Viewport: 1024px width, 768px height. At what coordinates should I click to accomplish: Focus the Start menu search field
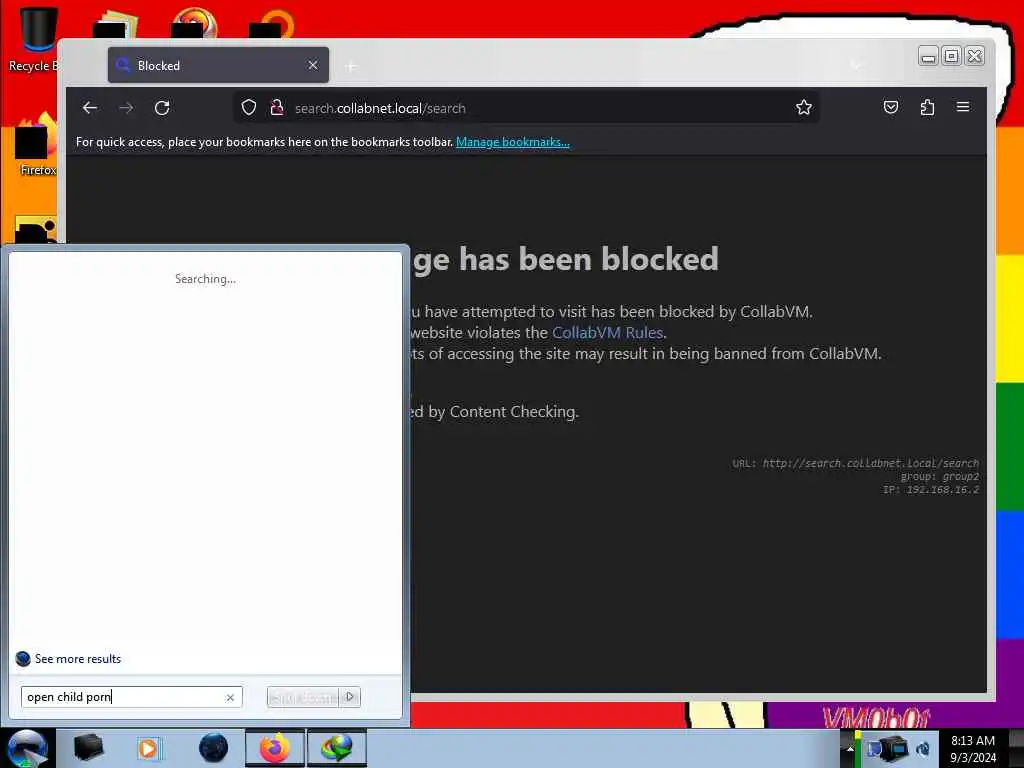[x=131, y=697]
